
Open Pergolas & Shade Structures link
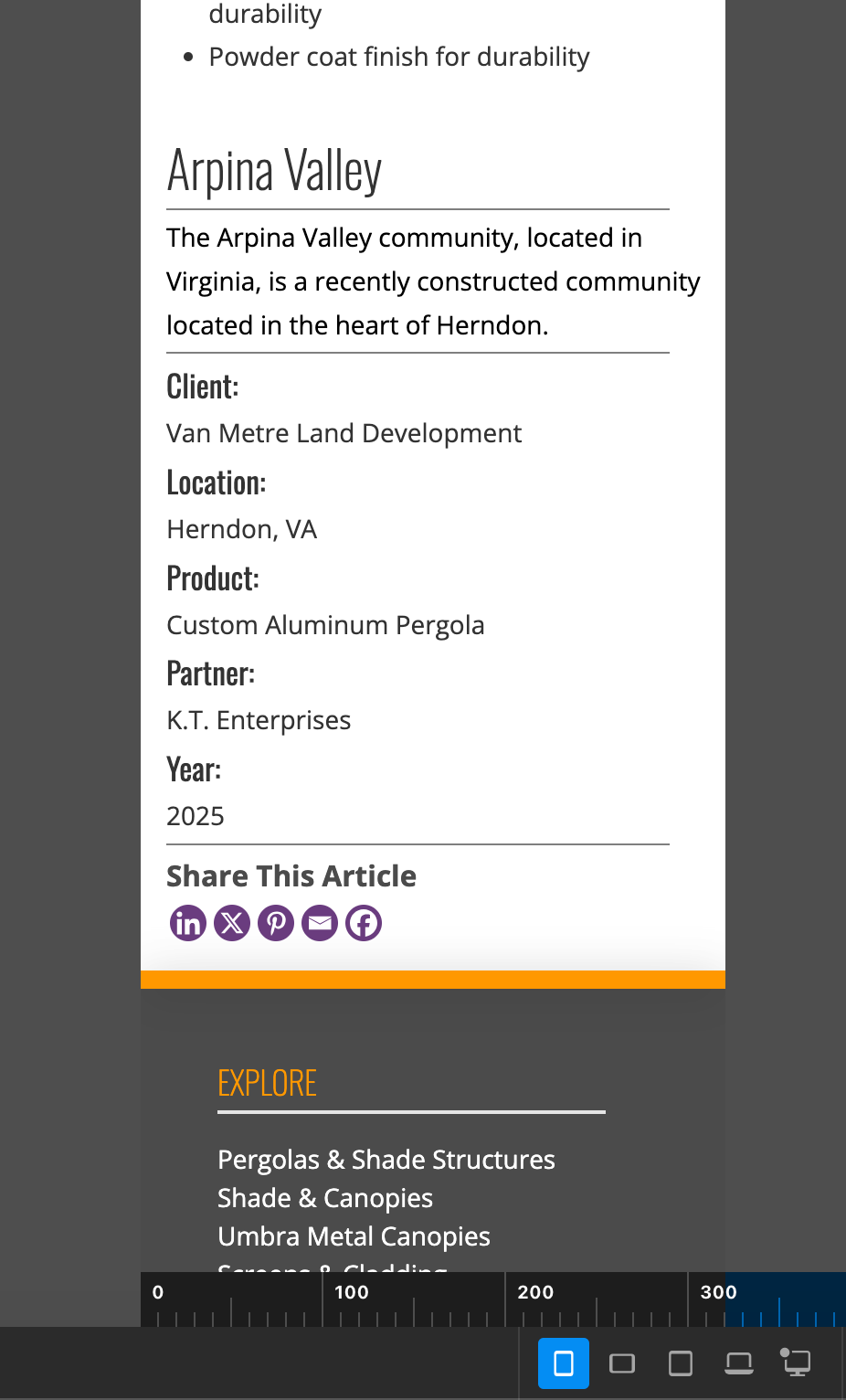point(386,1160)
